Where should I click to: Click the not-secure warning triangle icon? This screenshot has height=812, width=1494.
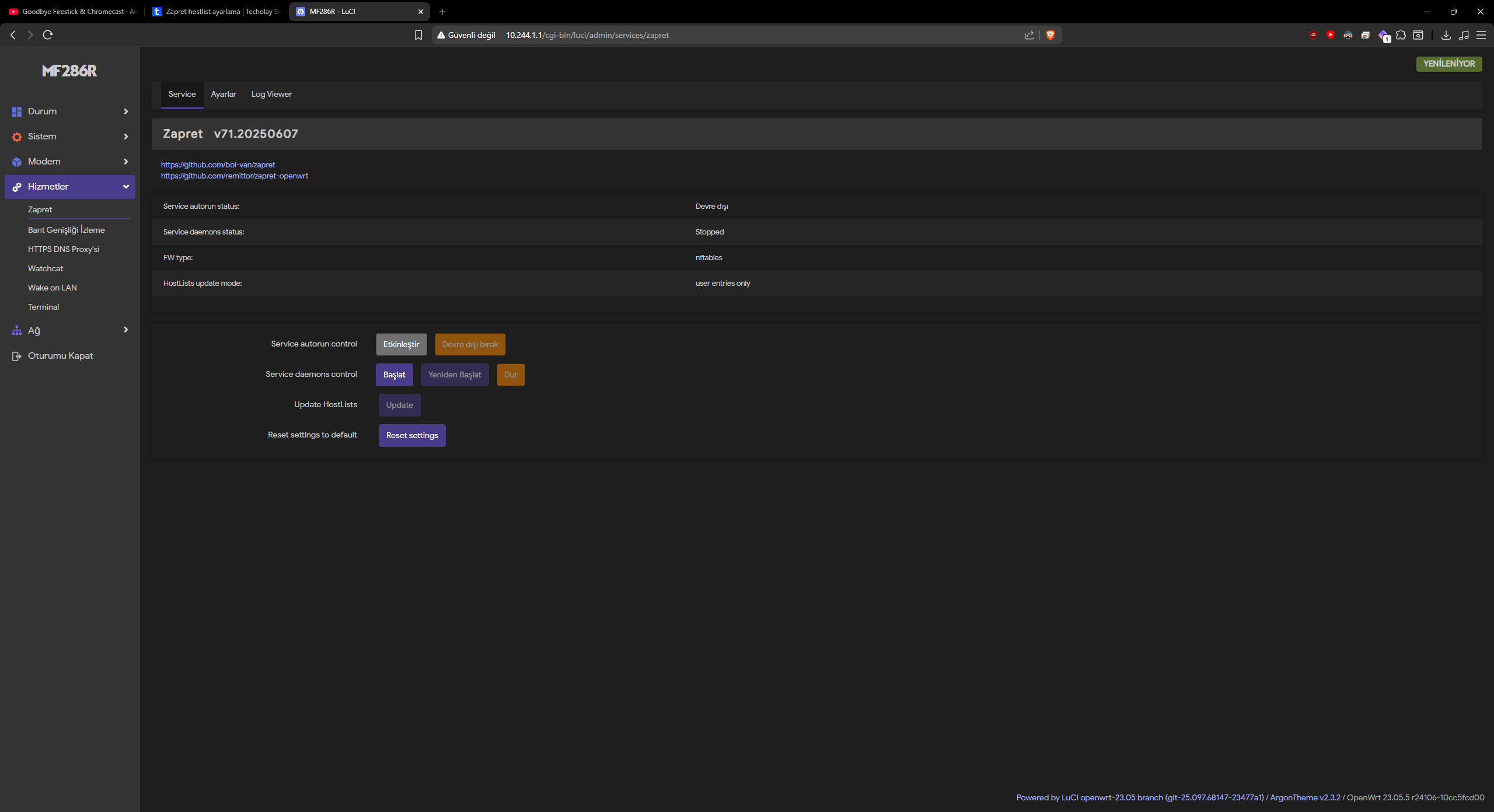point(441,35)
